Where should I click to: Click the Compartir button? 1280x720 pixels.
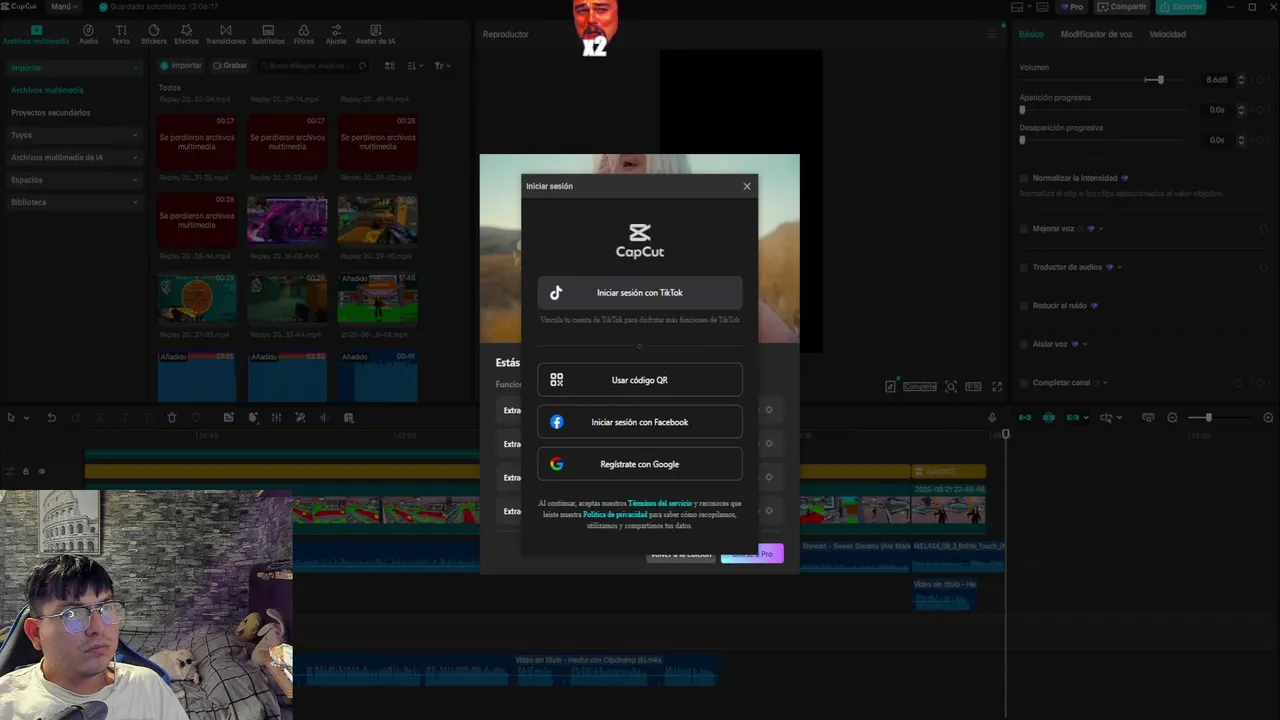(1121, 7)
